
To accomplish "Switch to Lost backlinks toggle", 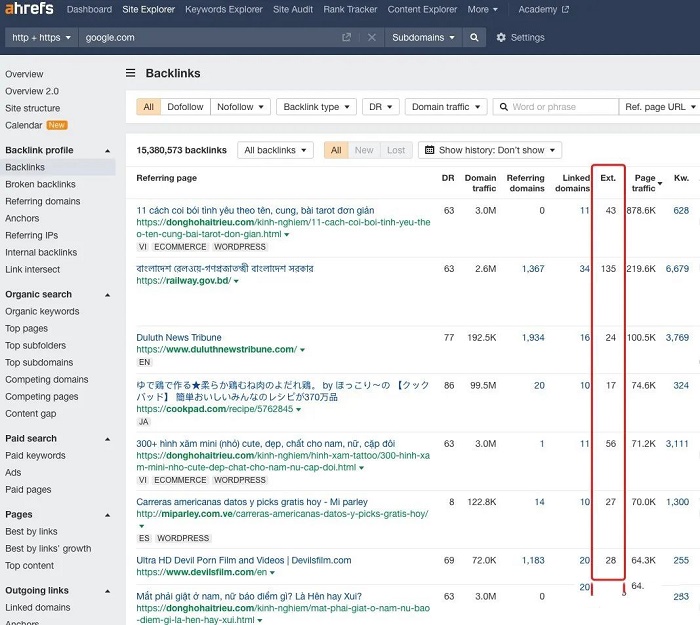I will pos(396,150).
